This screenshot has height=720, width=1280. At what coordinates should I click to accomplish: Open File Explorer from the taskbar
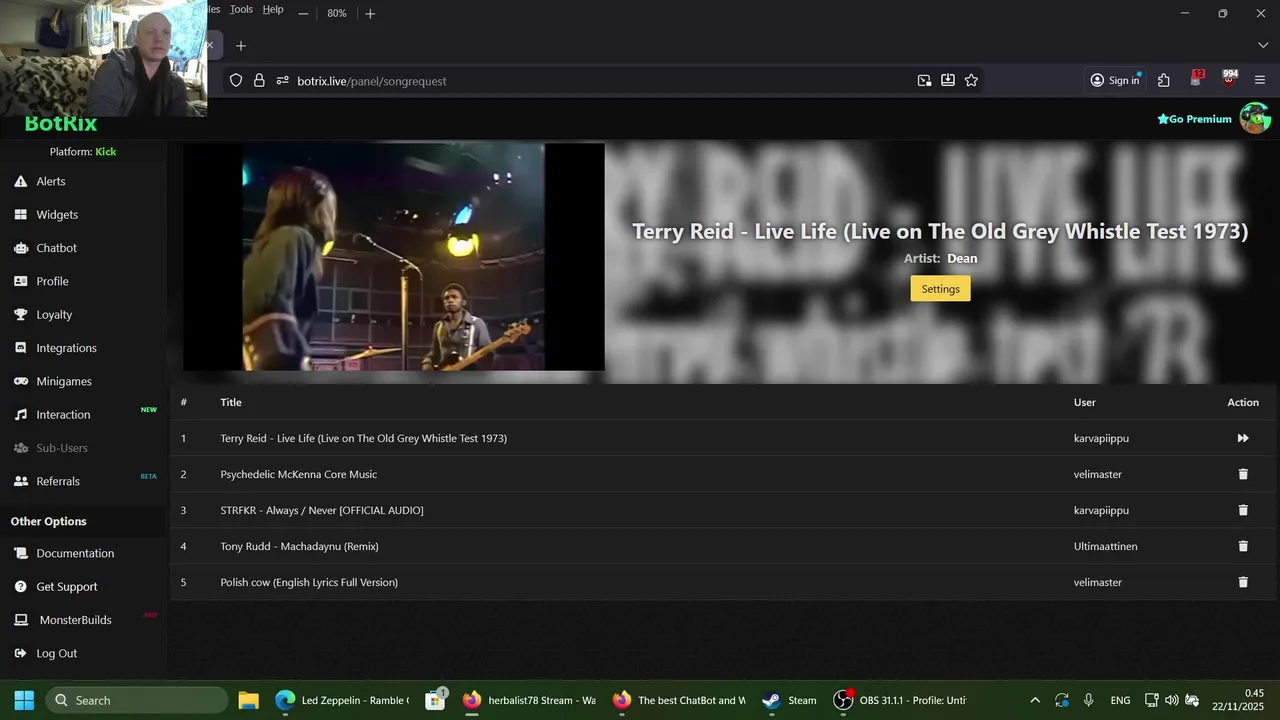[x=248, y=700]
